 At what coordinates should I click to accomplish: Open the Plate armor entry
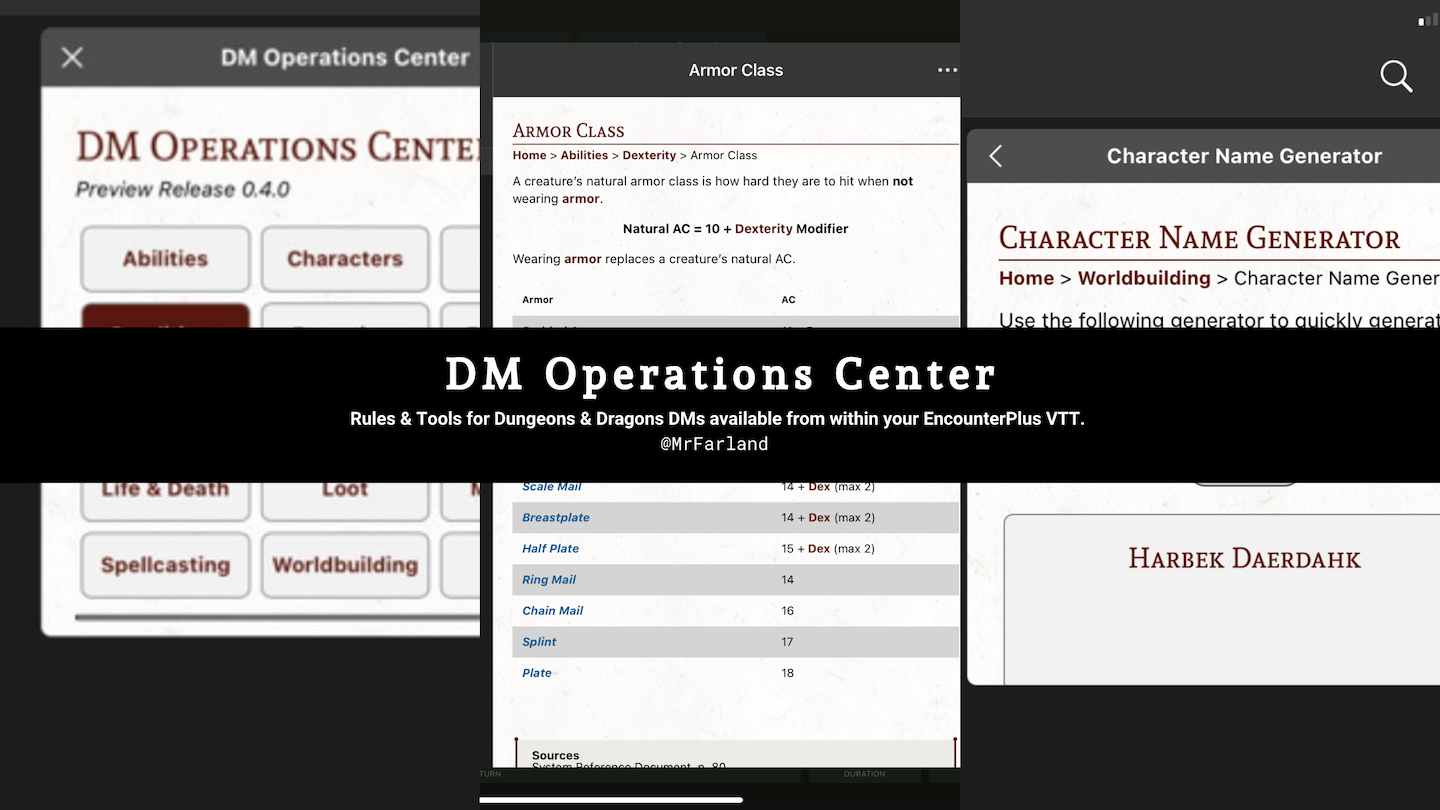537,672
